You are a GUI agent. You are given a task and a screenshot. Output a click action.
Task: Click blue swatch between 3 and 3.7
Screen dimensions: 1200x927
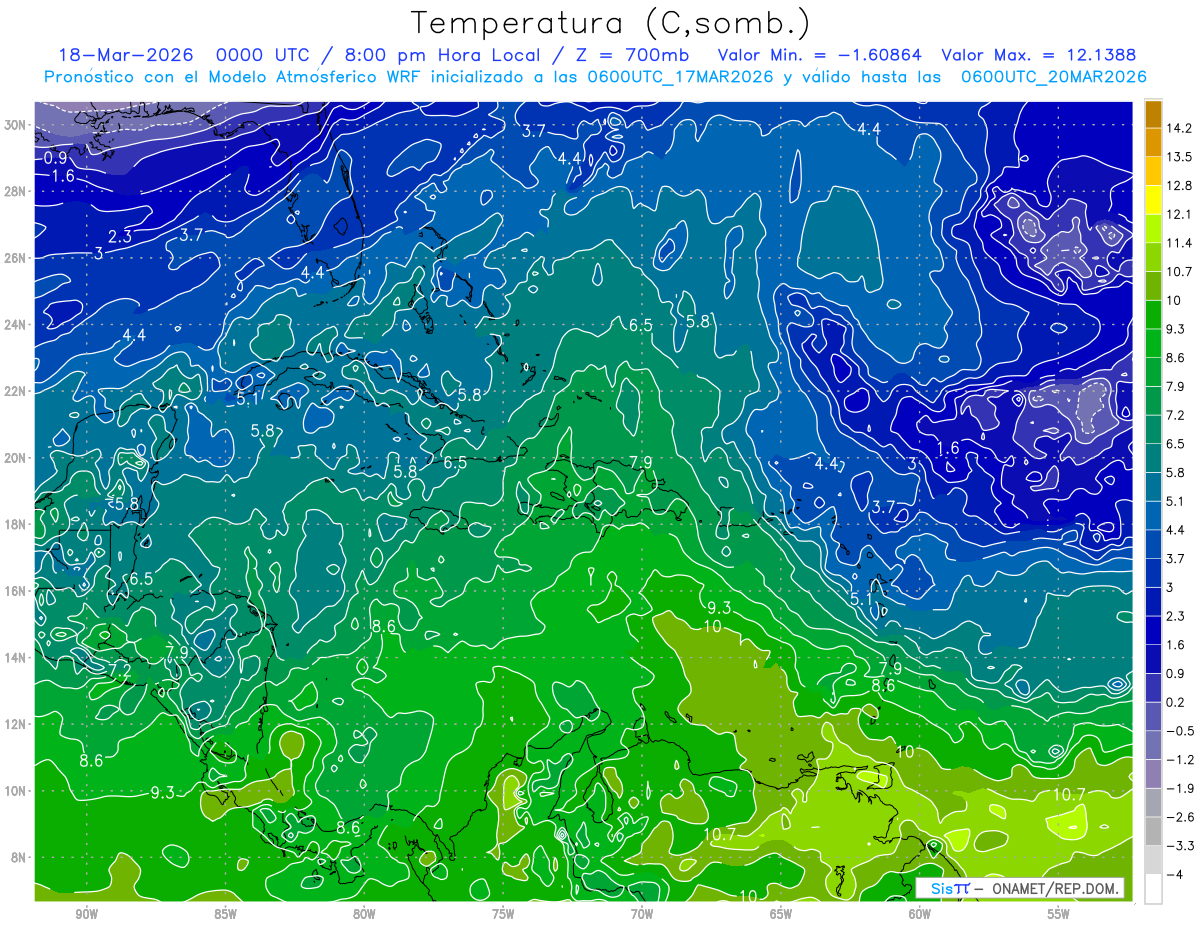[x=1153, y=573]
